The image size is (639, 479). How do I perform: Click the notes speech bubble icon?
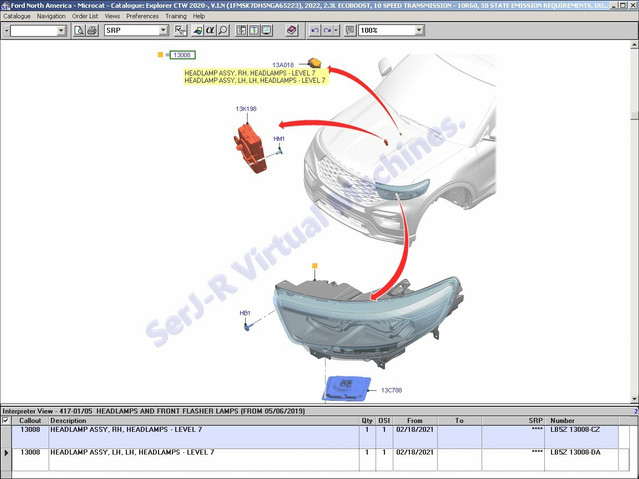pos(350,30)
